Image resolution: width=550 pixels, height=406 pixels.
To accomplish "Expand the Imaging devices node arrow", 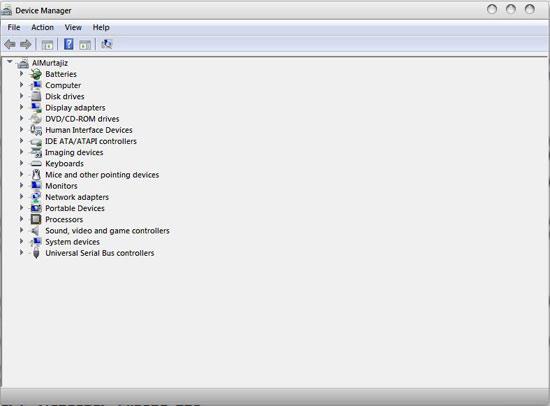I will [21, 152].
